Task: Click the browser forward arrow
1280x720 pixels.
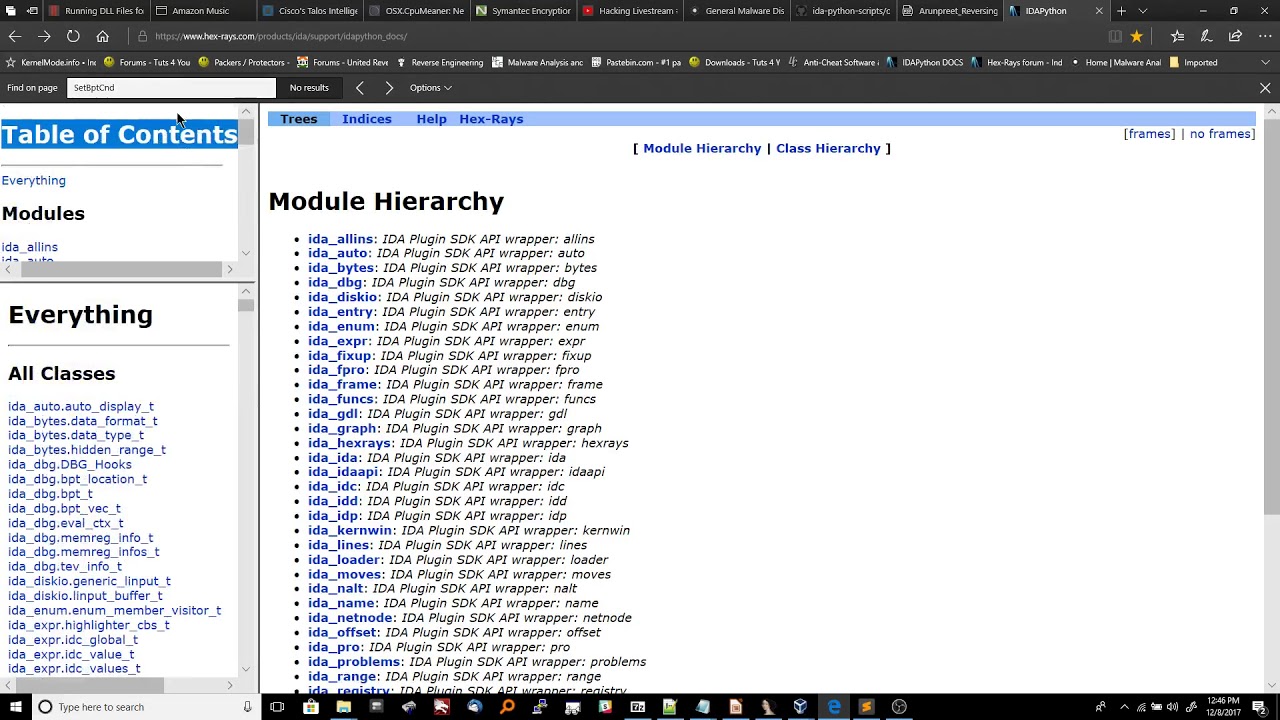Action: (x=44, y=36)
